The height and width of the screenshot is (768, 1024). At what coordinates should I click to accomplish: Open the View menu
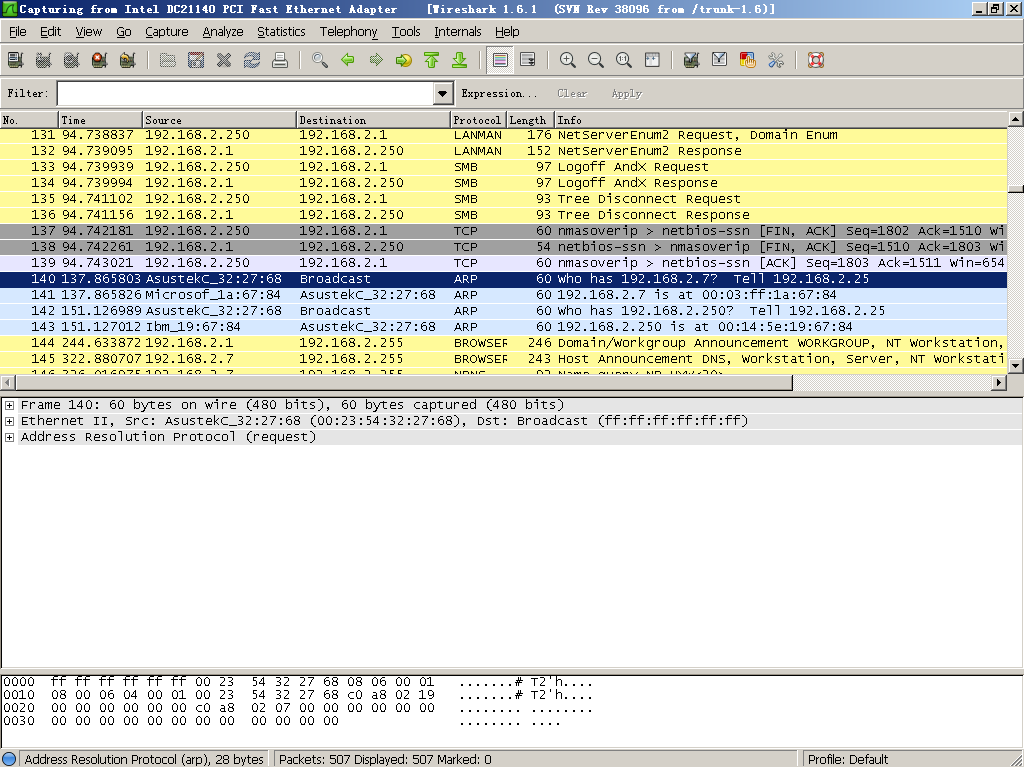click(88, 31)
